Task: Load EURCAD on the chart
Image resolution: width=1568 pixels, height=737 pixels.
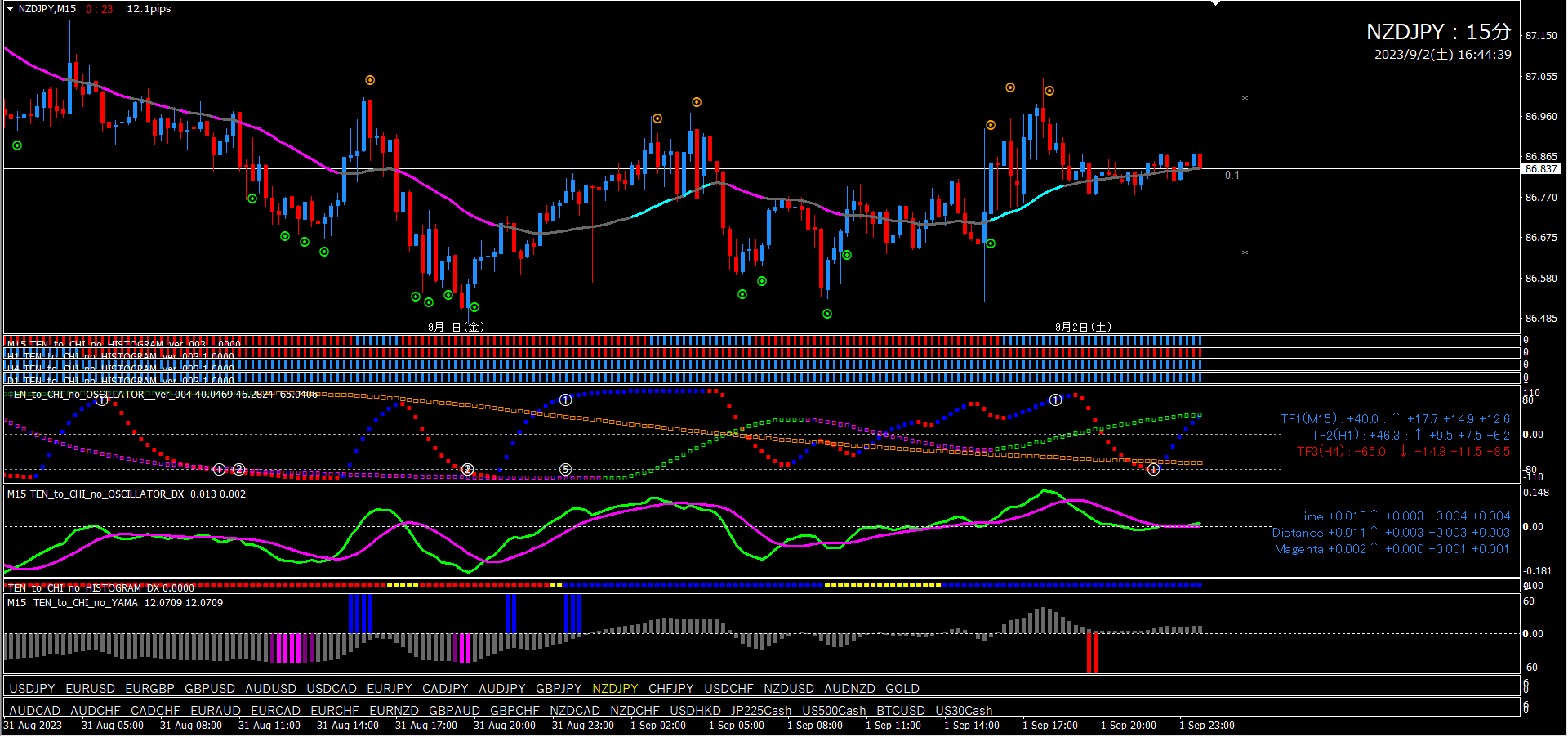Action: [x=275, y=711]
